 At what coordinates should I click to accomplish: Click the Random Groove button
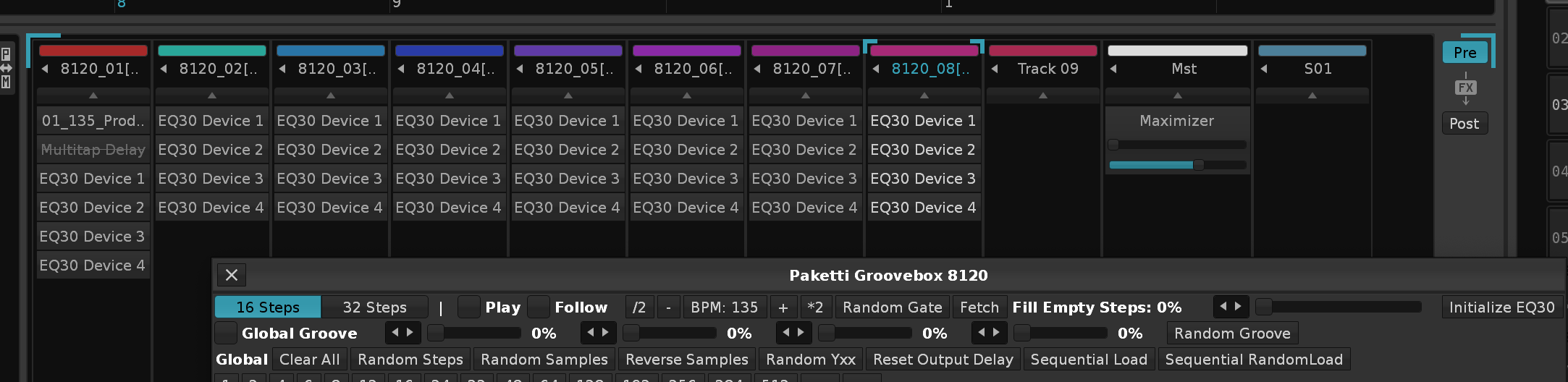1232,334
